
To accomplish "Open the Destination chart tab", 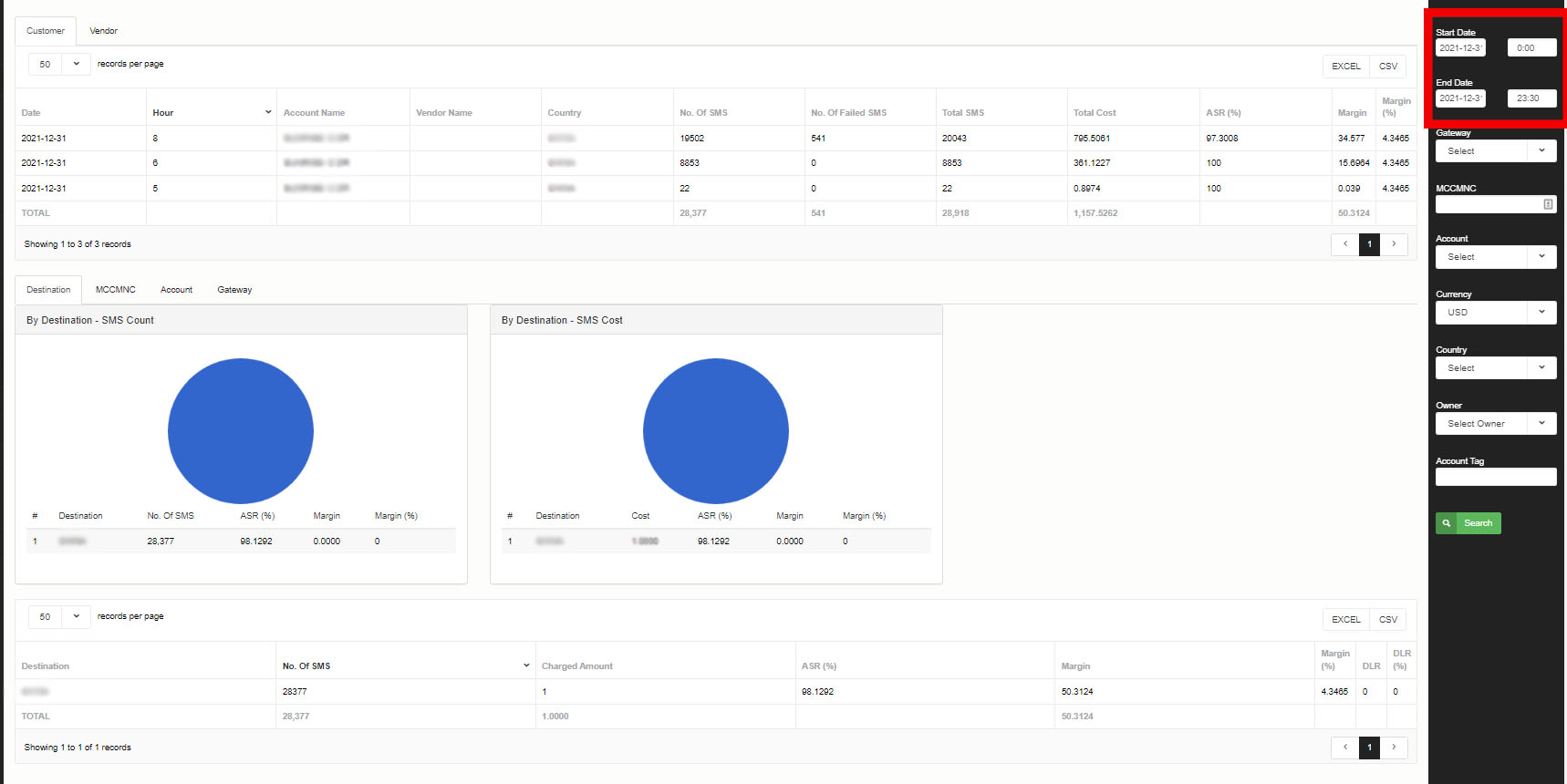I will click(48, 290).
